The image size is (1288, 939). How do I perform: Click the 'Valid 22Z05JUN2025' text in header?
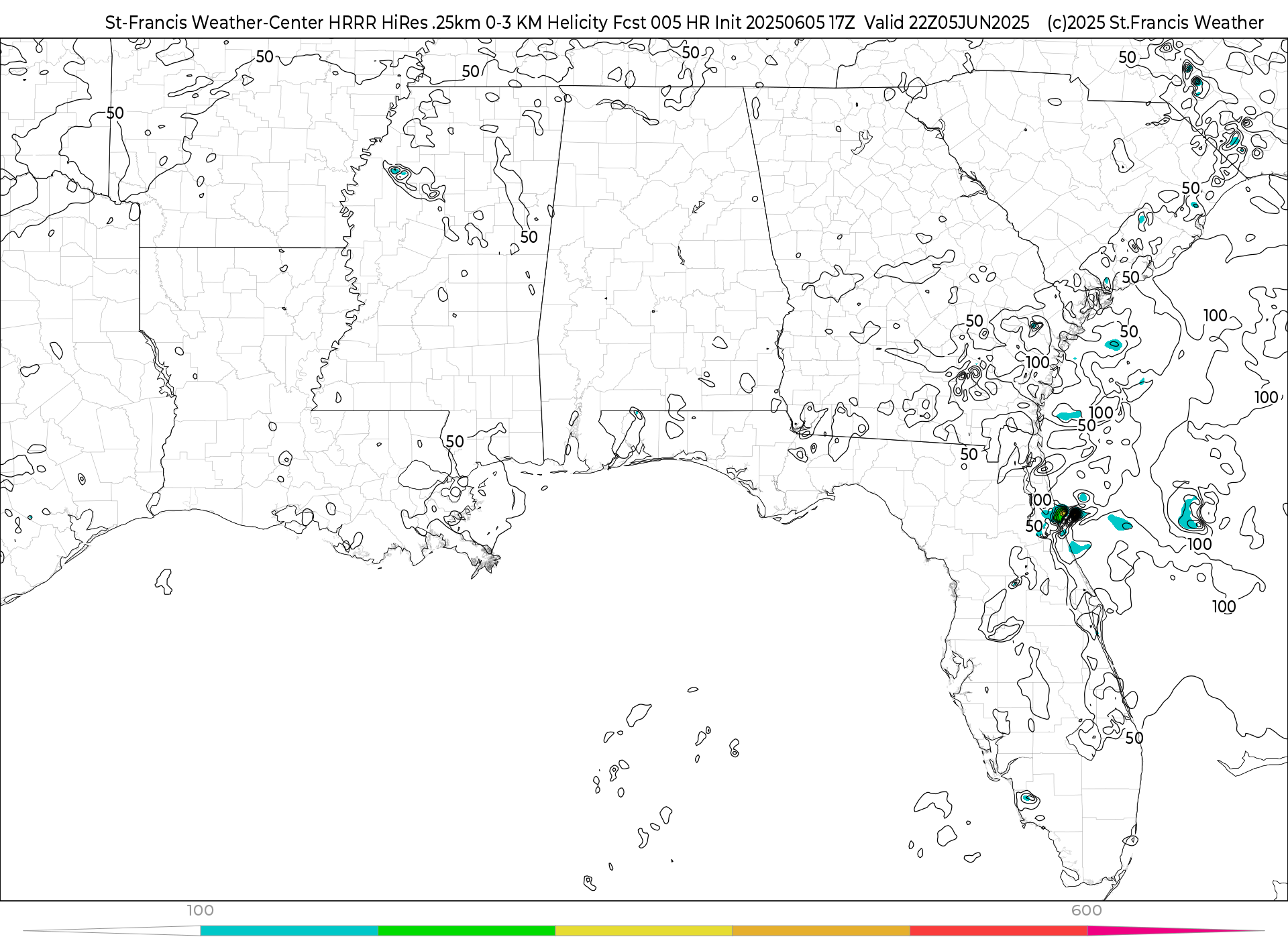tap(947, 23)
